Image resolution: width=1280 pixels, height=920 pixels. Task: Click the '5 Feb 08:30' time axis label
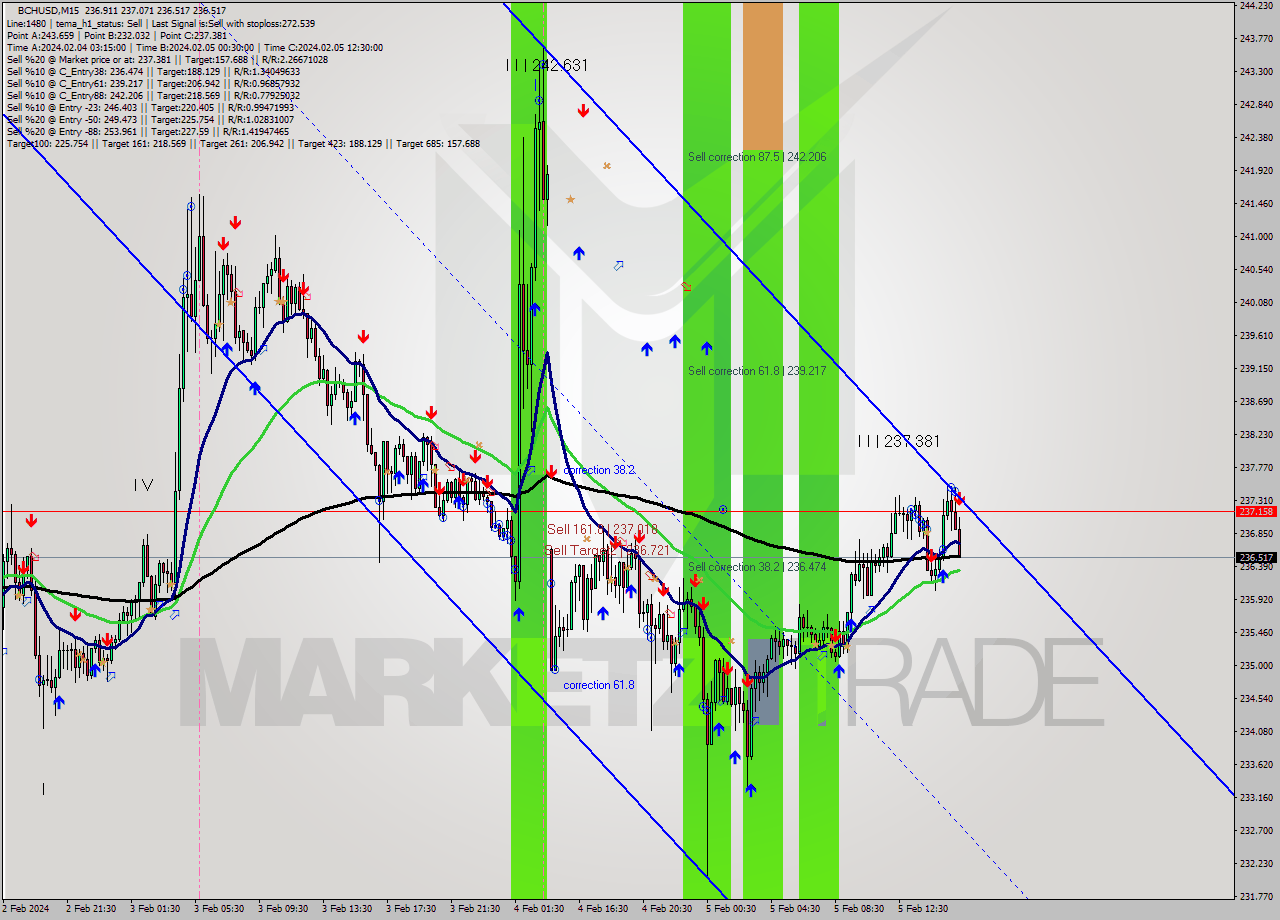[858, 909]
